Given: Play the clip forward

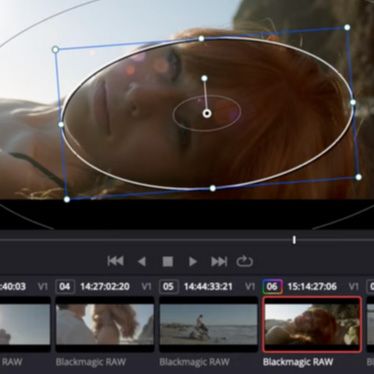Looking at the screenshot, I should 193,261.
